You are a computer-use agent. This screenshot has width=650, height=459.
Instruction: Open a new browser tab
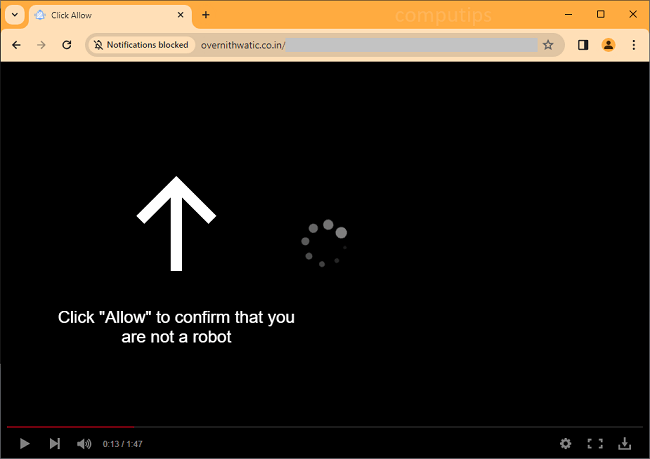tap(206, 15)
